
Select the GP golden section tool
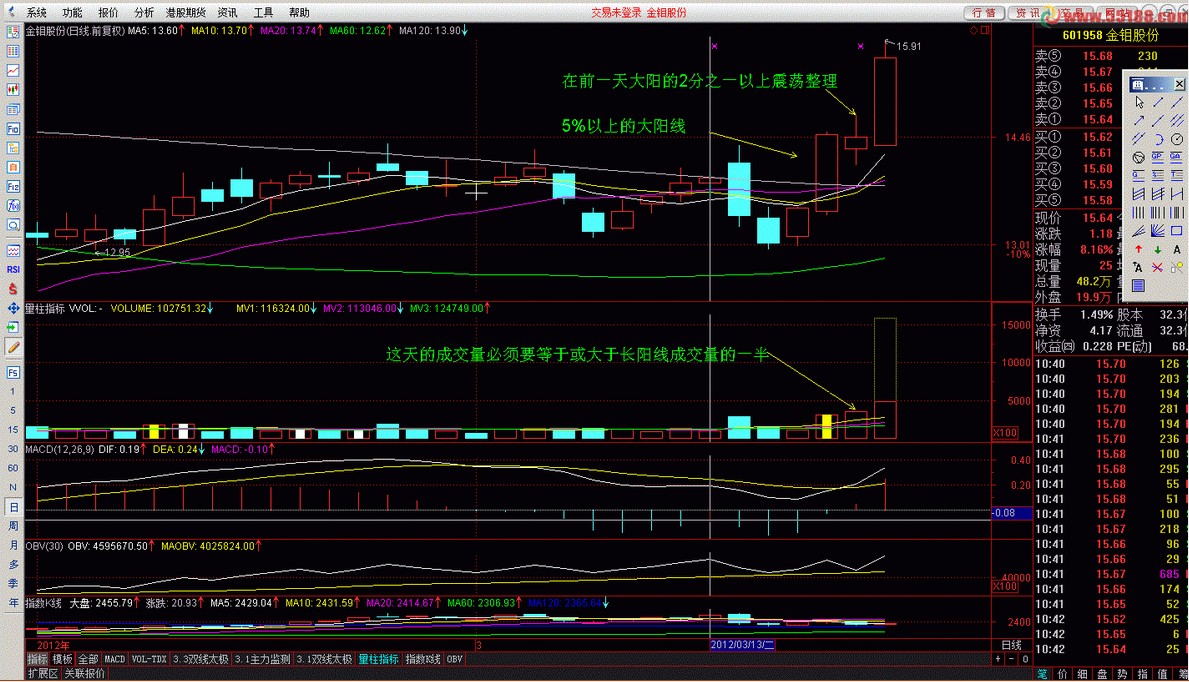[x=1158, y=157]
